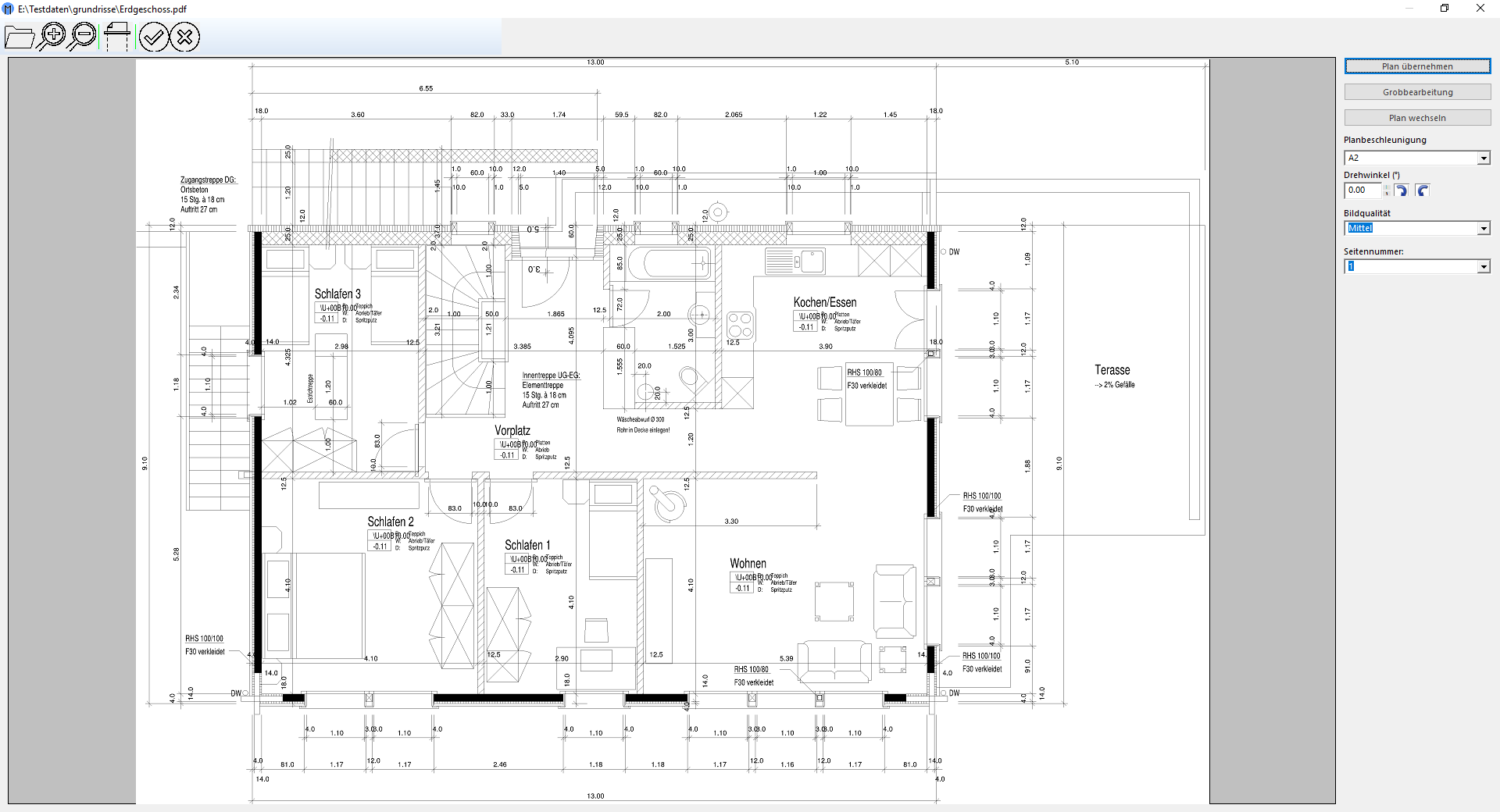
Task: Expand the Bildqualität dropdown set to Mittel
Action: (1483, 229)
